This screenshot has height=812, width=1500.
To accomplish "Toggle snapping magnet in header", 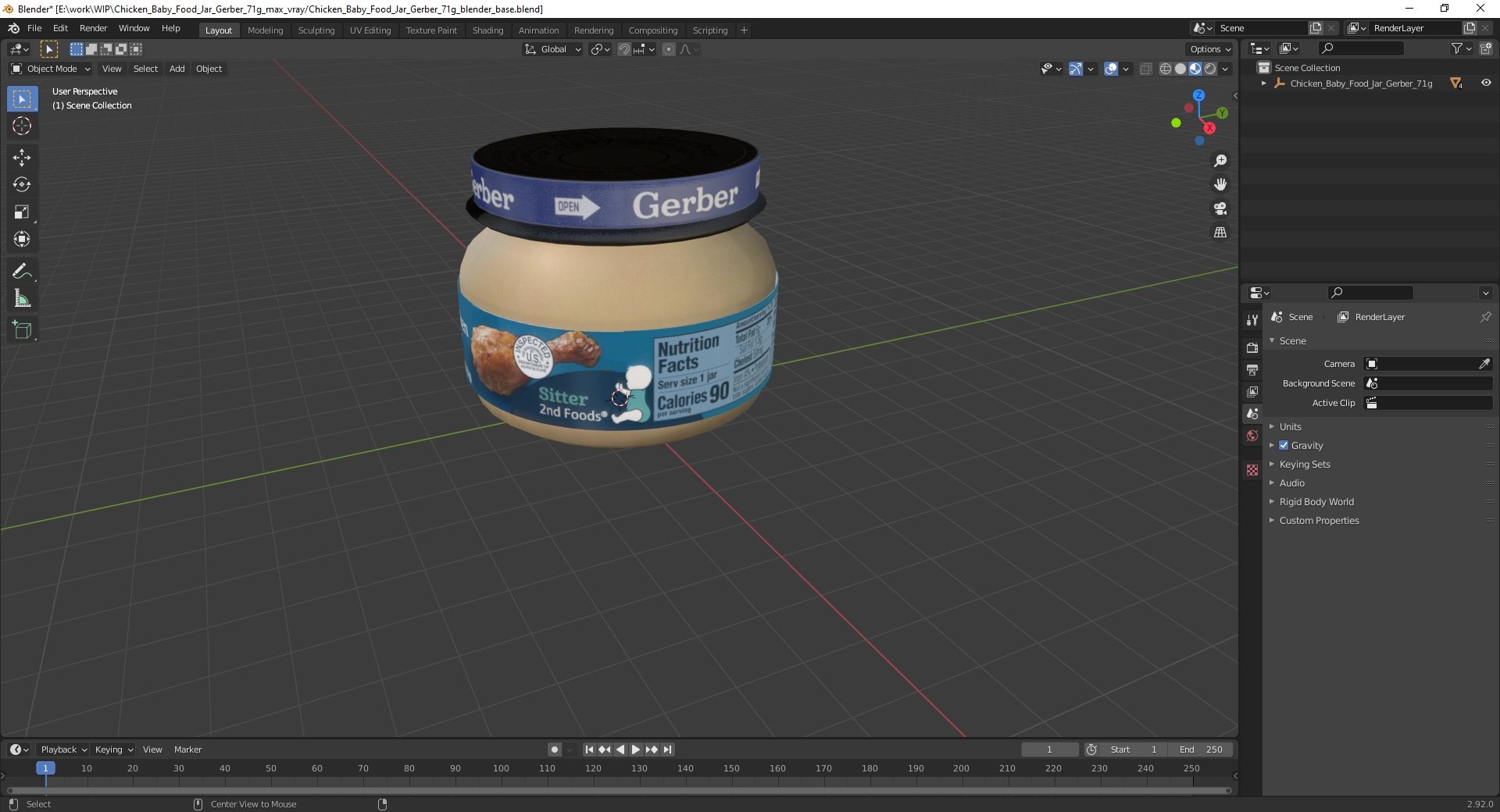I will pyautogui.click(x=623, y=49).
